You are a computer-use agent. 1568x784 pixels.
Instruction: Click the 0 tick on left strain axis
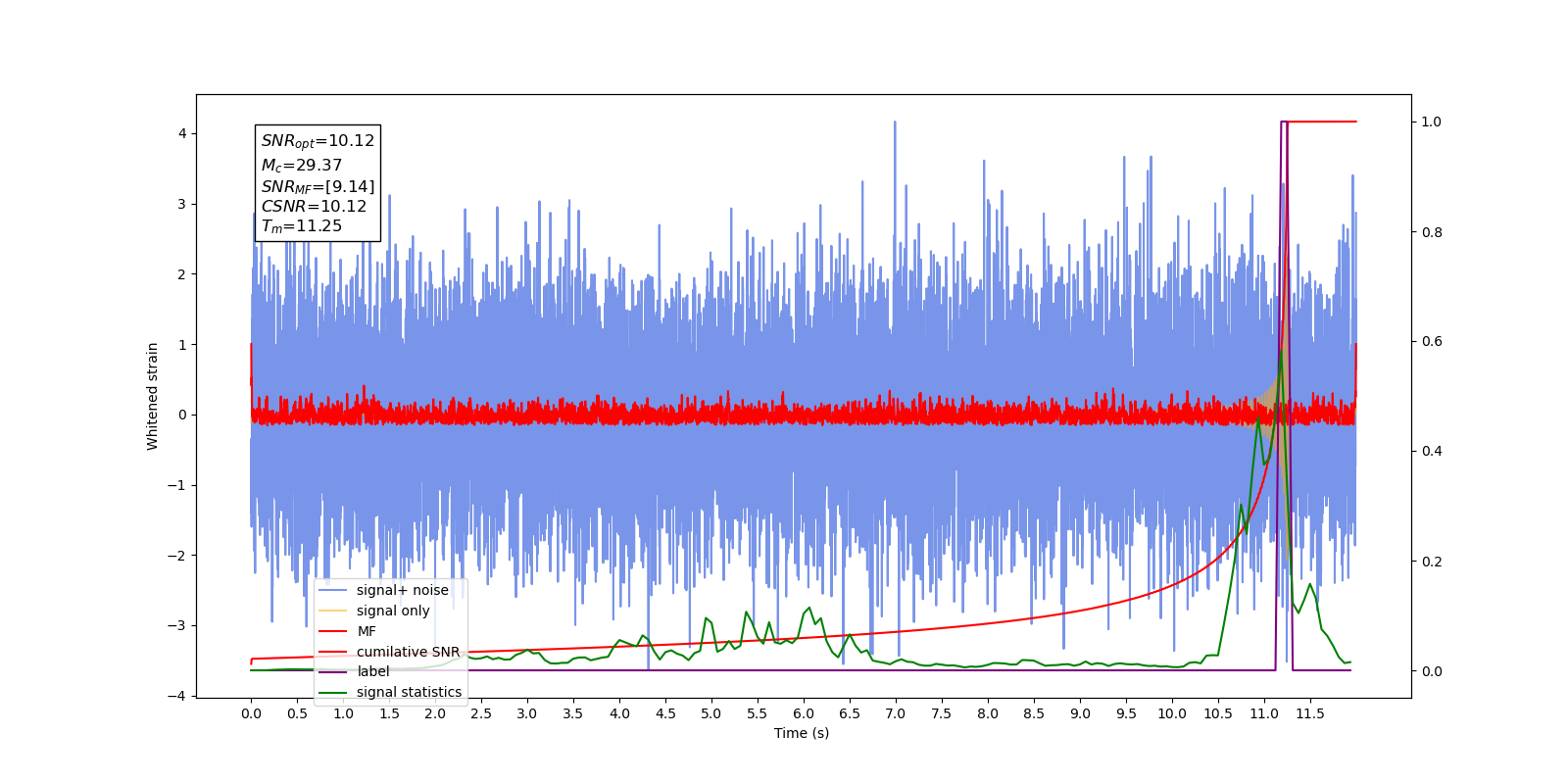[182, 415]
